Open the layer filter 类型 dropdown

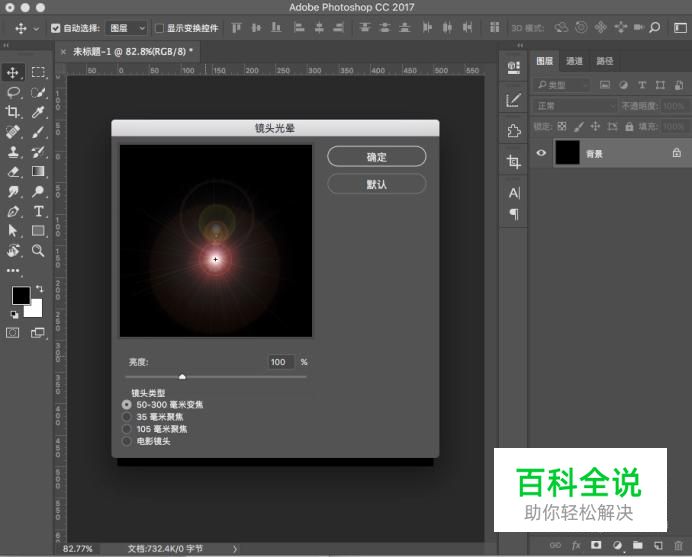pyautogui.click(x=561, y=85)
